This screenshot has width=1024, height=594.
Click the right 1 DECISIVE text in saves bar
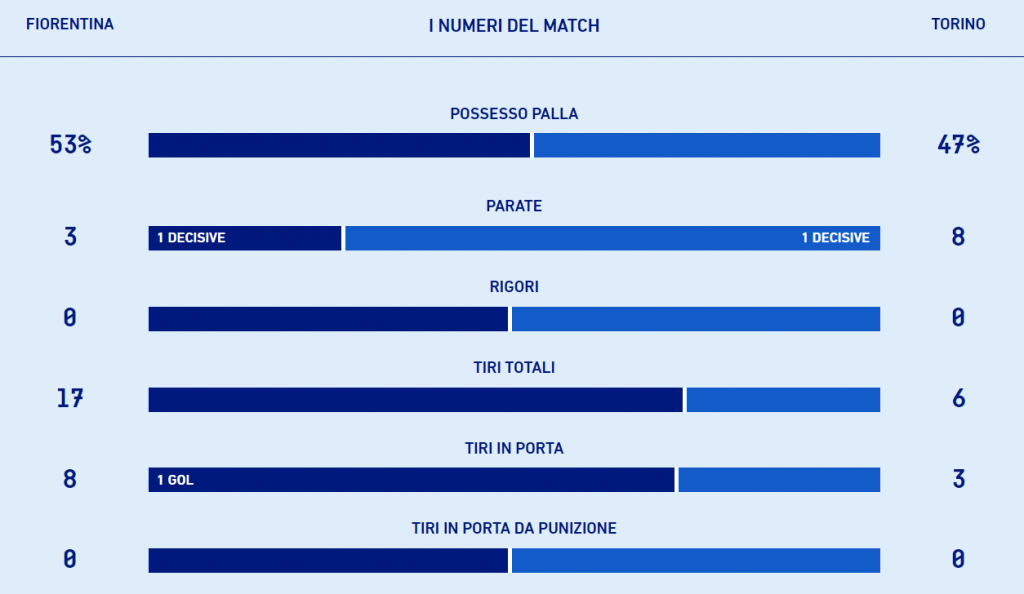point(835,238)
